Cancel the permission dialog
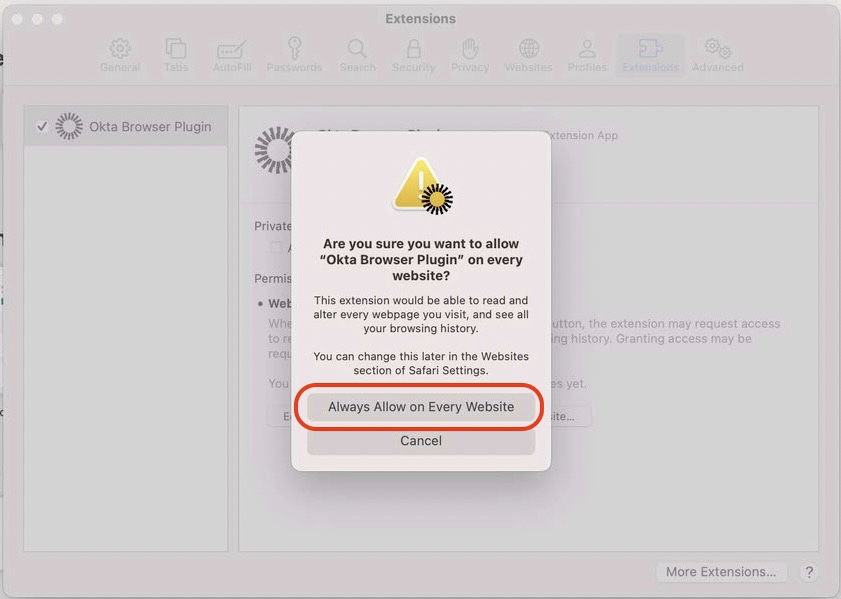Screen dimensions: 841x599 (421, 441)
